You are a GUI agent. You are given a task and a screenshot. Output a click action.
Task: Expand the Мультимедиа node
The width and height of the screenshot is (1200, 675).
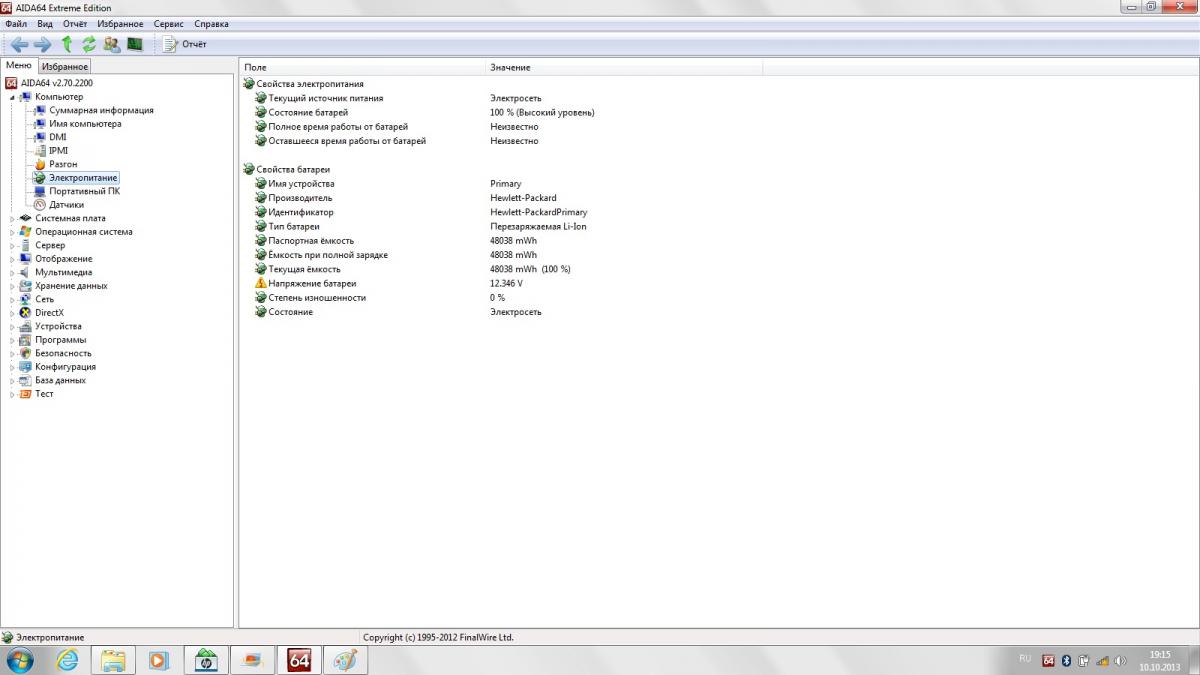click(13, 272)
